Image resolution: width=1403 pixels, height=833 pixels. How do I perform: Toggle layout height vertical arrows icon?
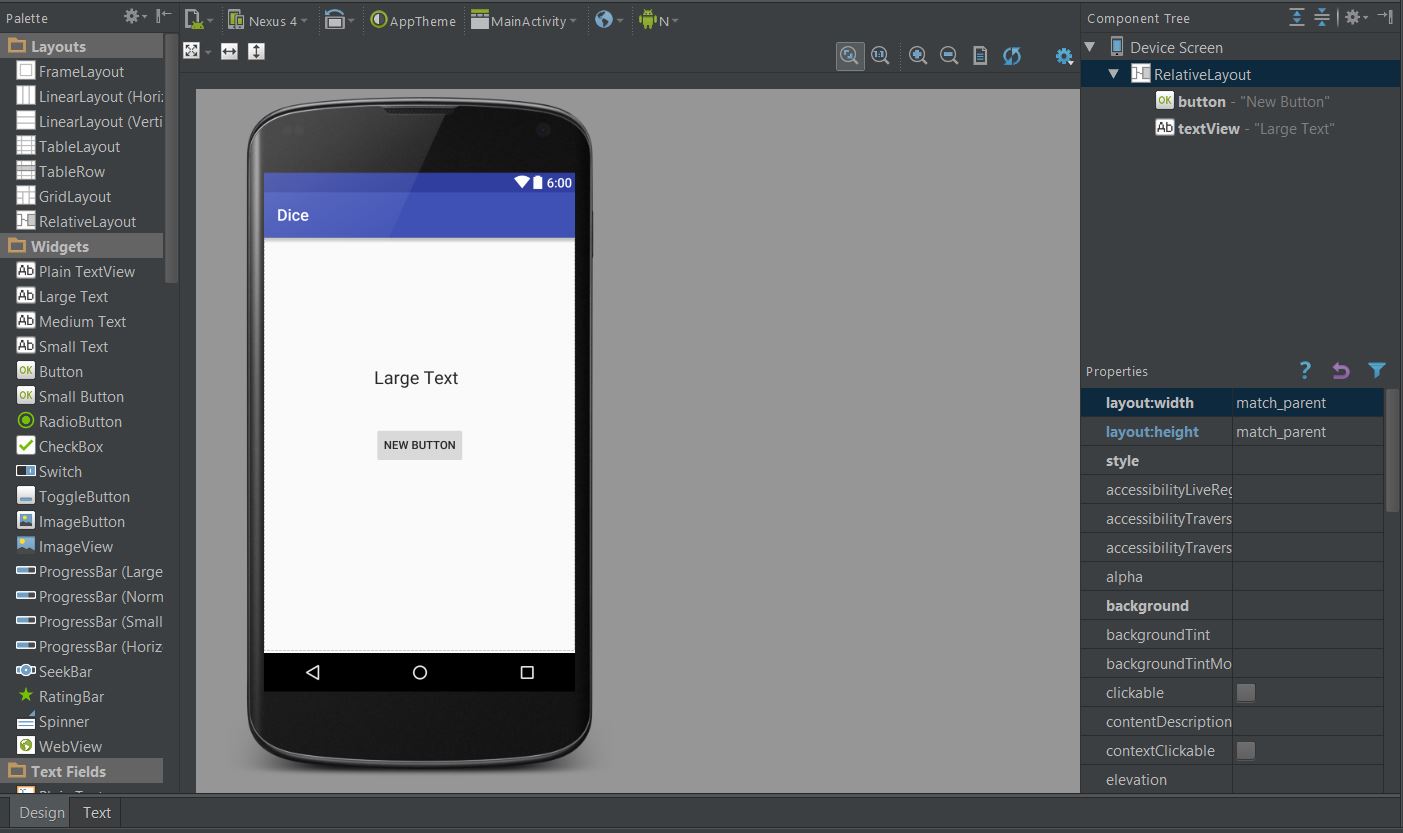tap(256, 51)
